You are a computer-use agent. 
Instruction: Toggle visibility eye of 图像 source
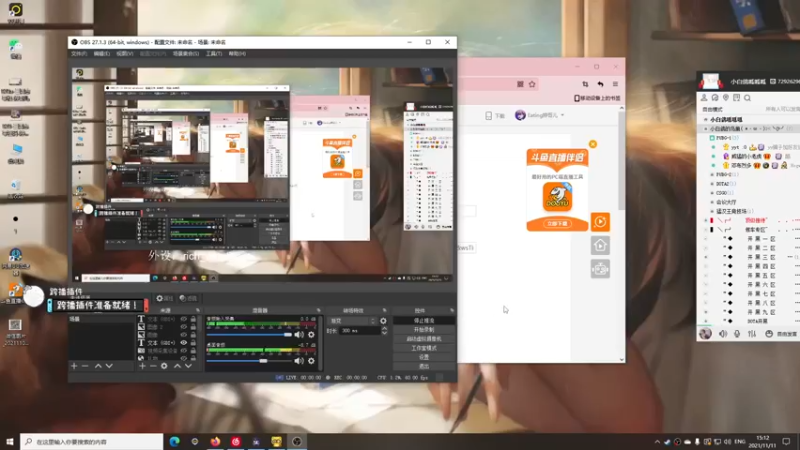tap(184, 335)
